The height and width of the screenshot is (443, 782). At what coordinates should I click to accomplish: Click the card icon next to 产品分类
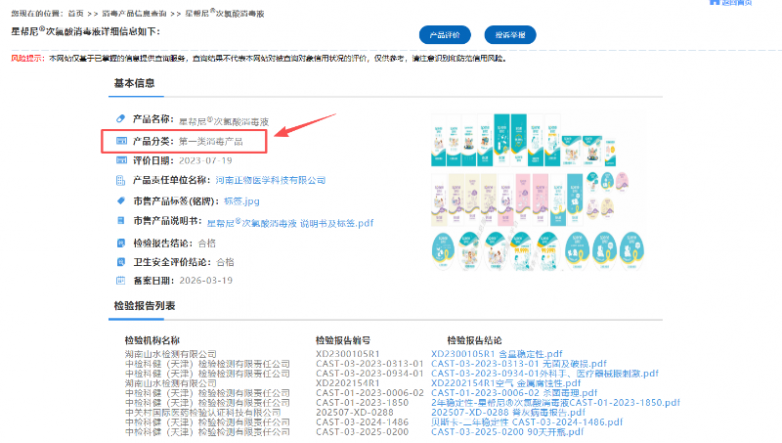(121, 141)
